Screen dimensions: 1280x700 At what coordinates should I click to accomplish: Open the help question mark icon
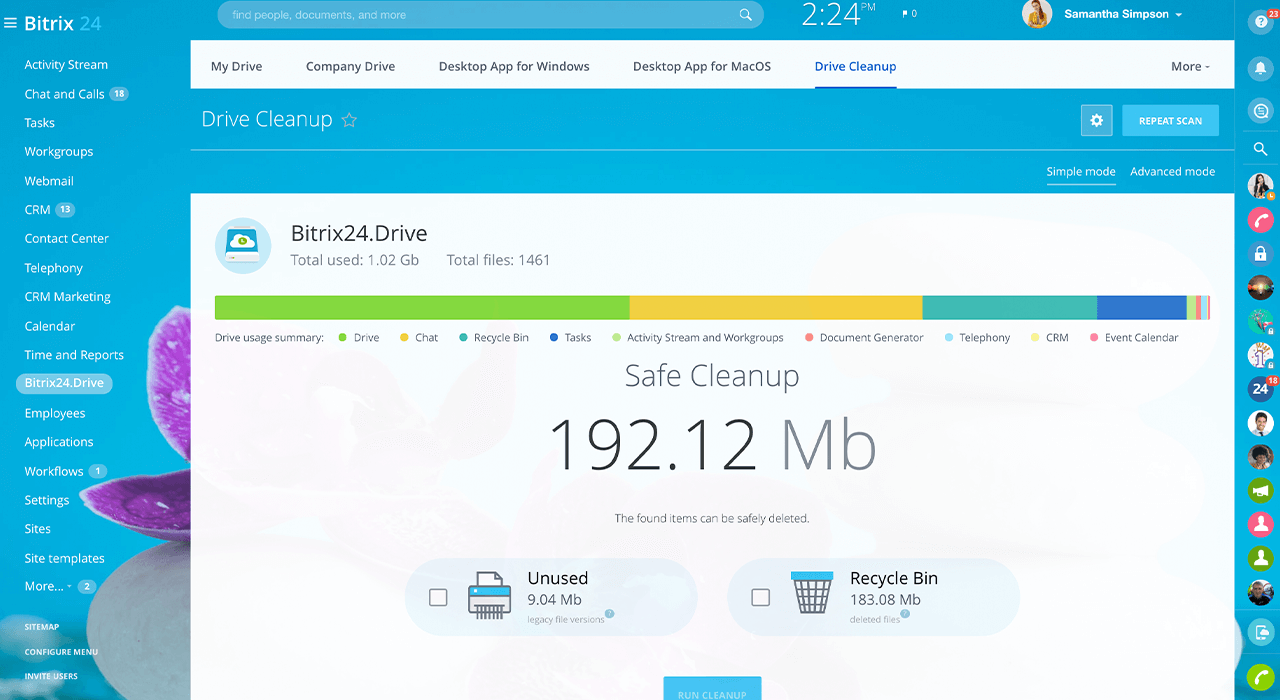tap(1260, 22)
